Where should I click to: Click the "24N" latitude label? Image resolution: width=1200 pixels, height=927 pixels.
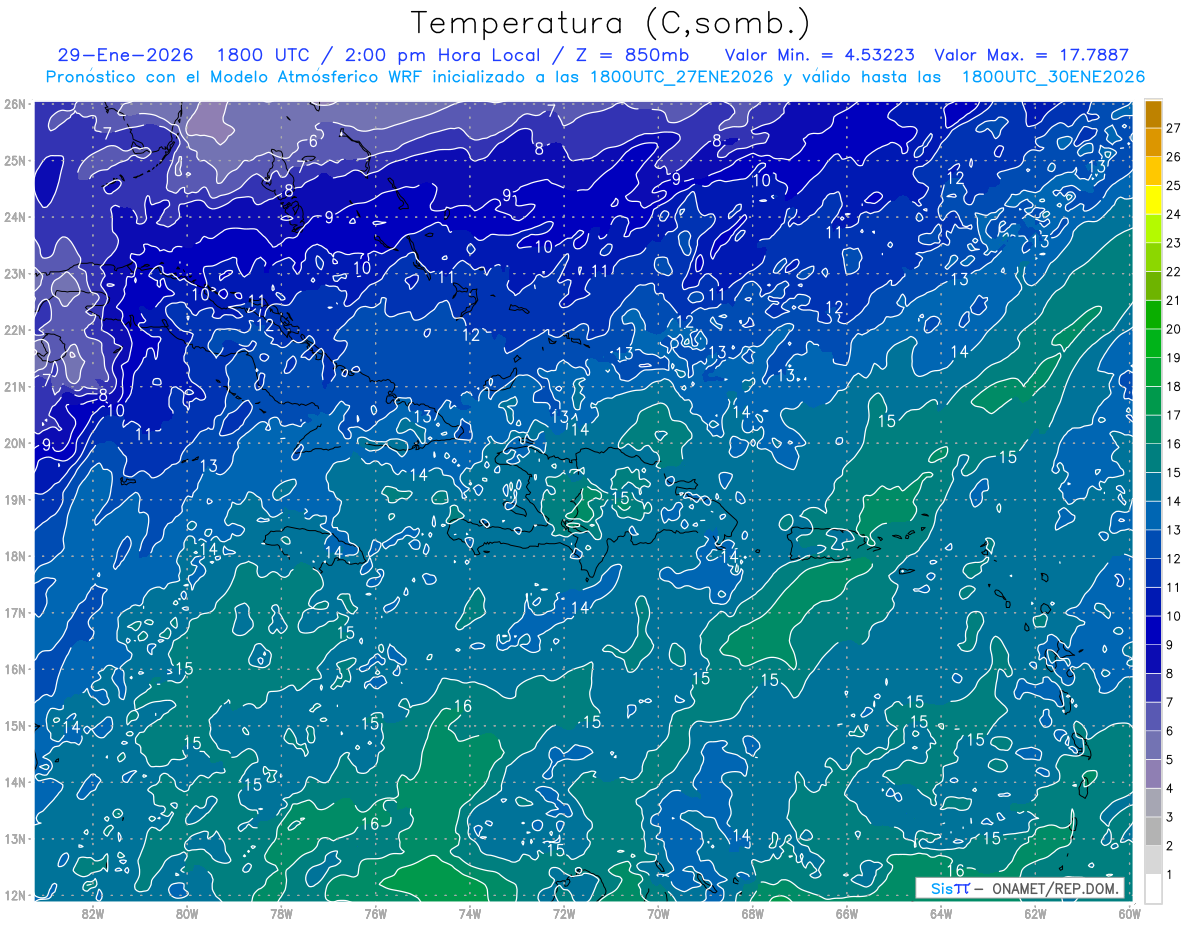pyautogui.click(x=15, y=217)
